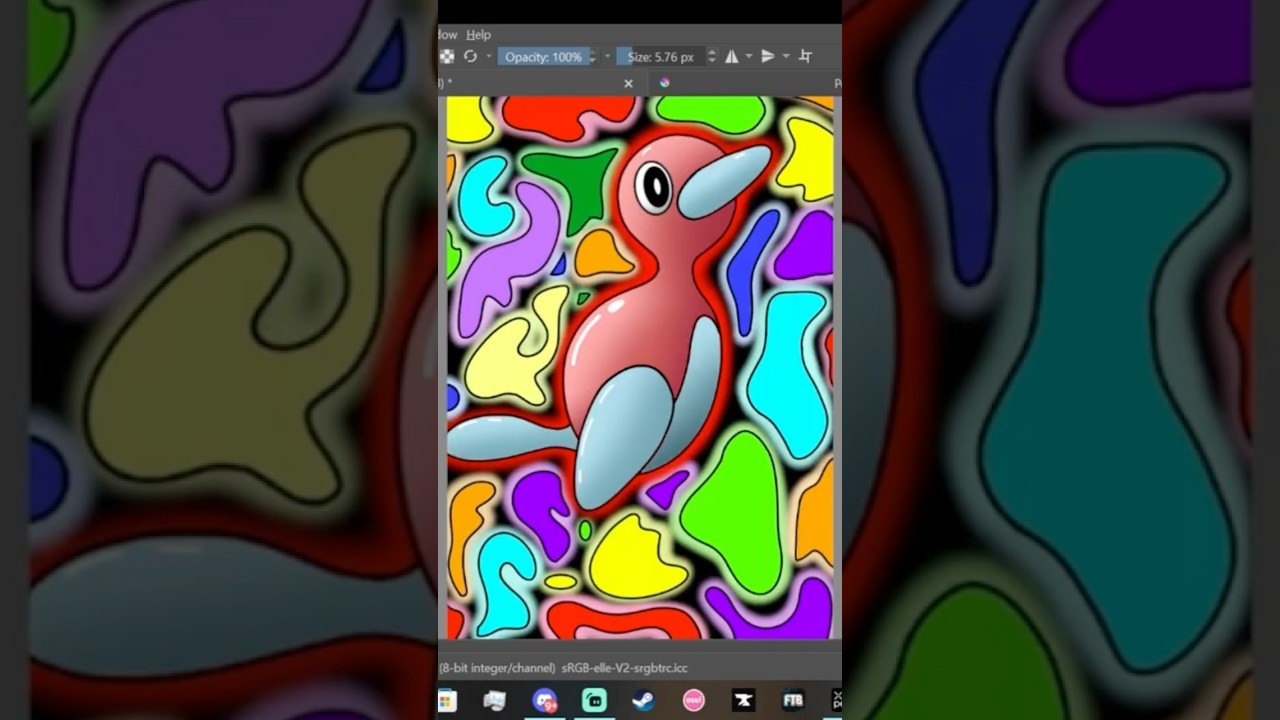Open the dropdown arrow after Opacity slider

607,57
